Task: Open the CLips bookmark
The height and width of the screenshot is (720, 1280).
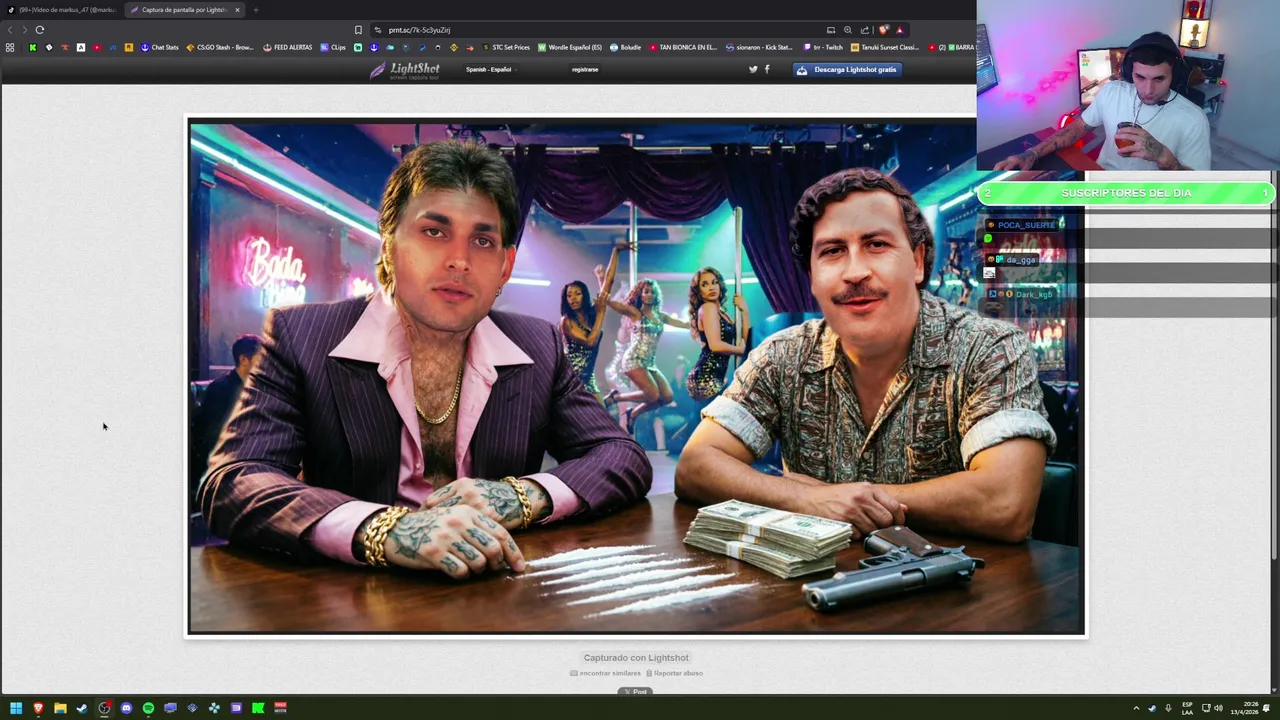Action: (333, 47)
